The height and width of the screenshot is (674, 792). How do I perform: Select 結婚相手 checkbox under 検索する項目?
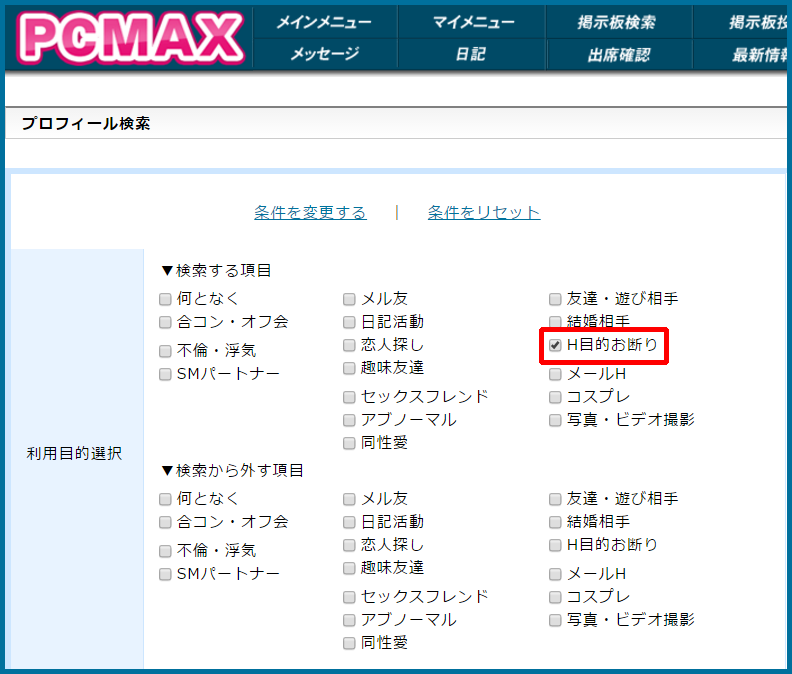tap(555, 322)
